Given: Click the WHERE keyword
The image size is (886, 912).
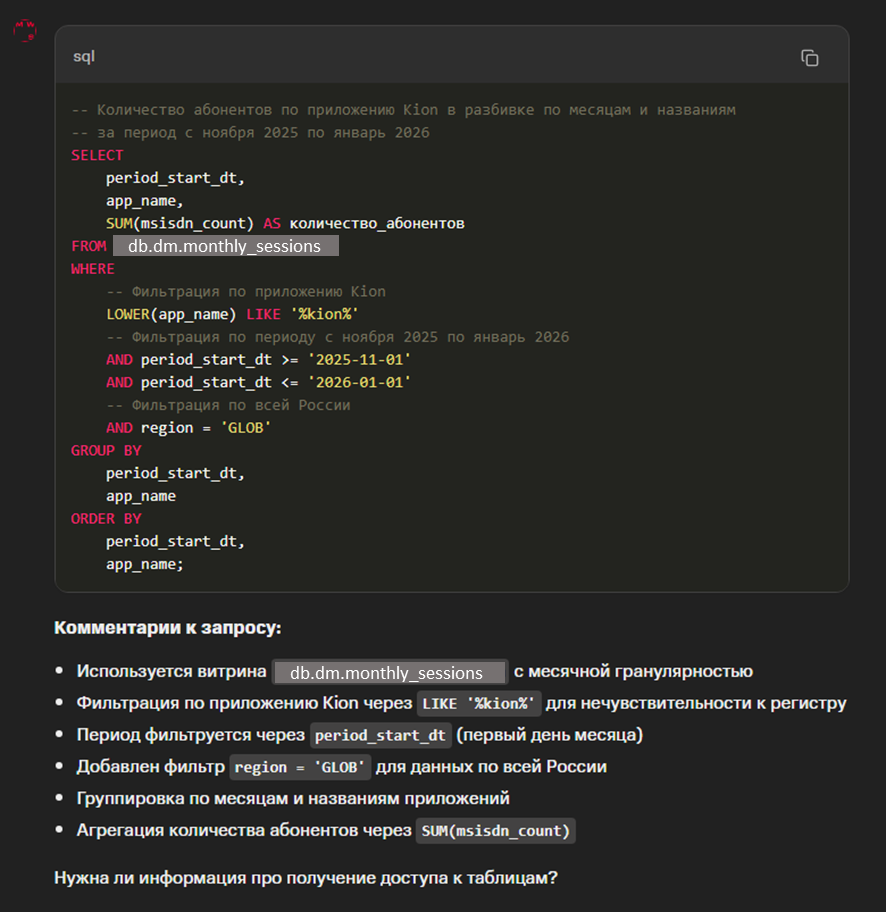Looking at the screenshot, I should pyautogui.click(x=93, y=269).
